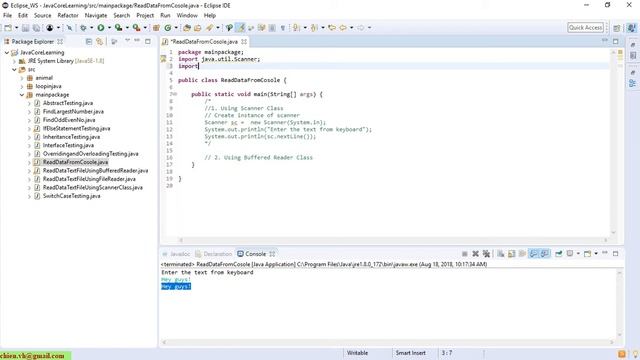Toggle Show Console on Standard Error change
Image resolution: width=640 pixels, height=360 pixels.
(544, 254)
